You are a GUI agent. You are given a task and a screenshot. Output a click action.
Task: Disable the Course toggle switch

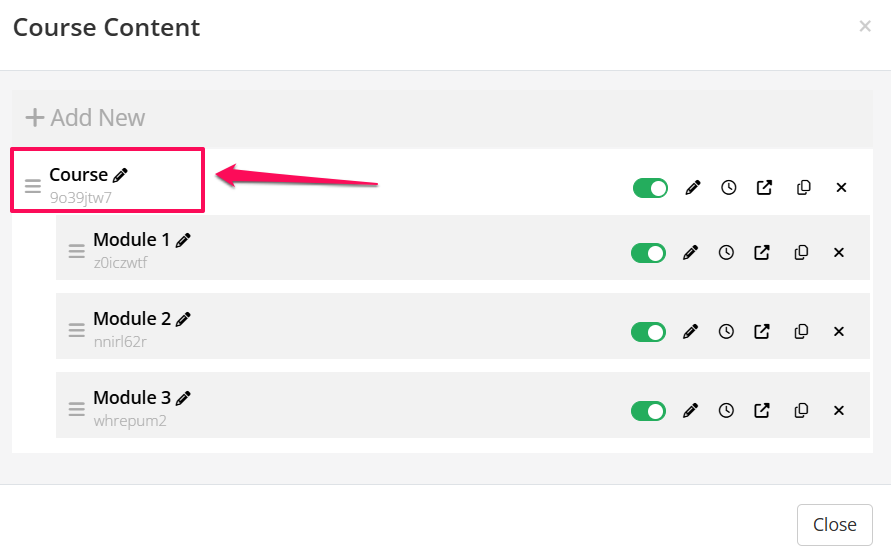(650, 188)
